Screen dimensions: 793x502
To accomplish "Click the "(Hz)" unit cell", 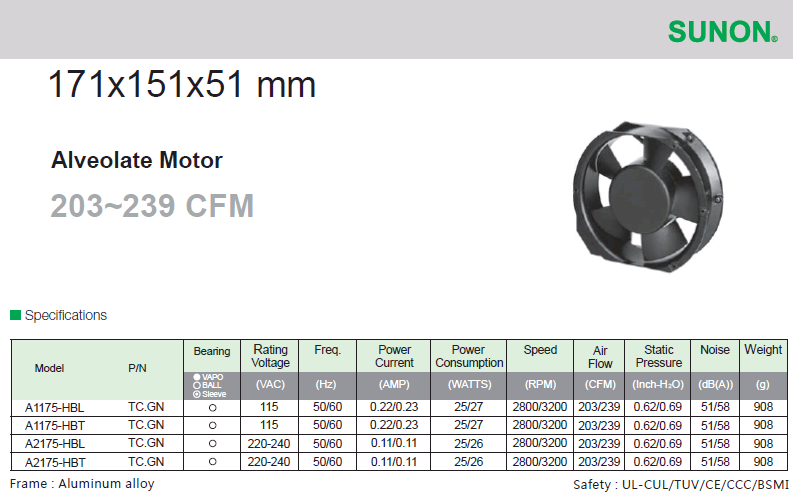I will click(326, 384).
